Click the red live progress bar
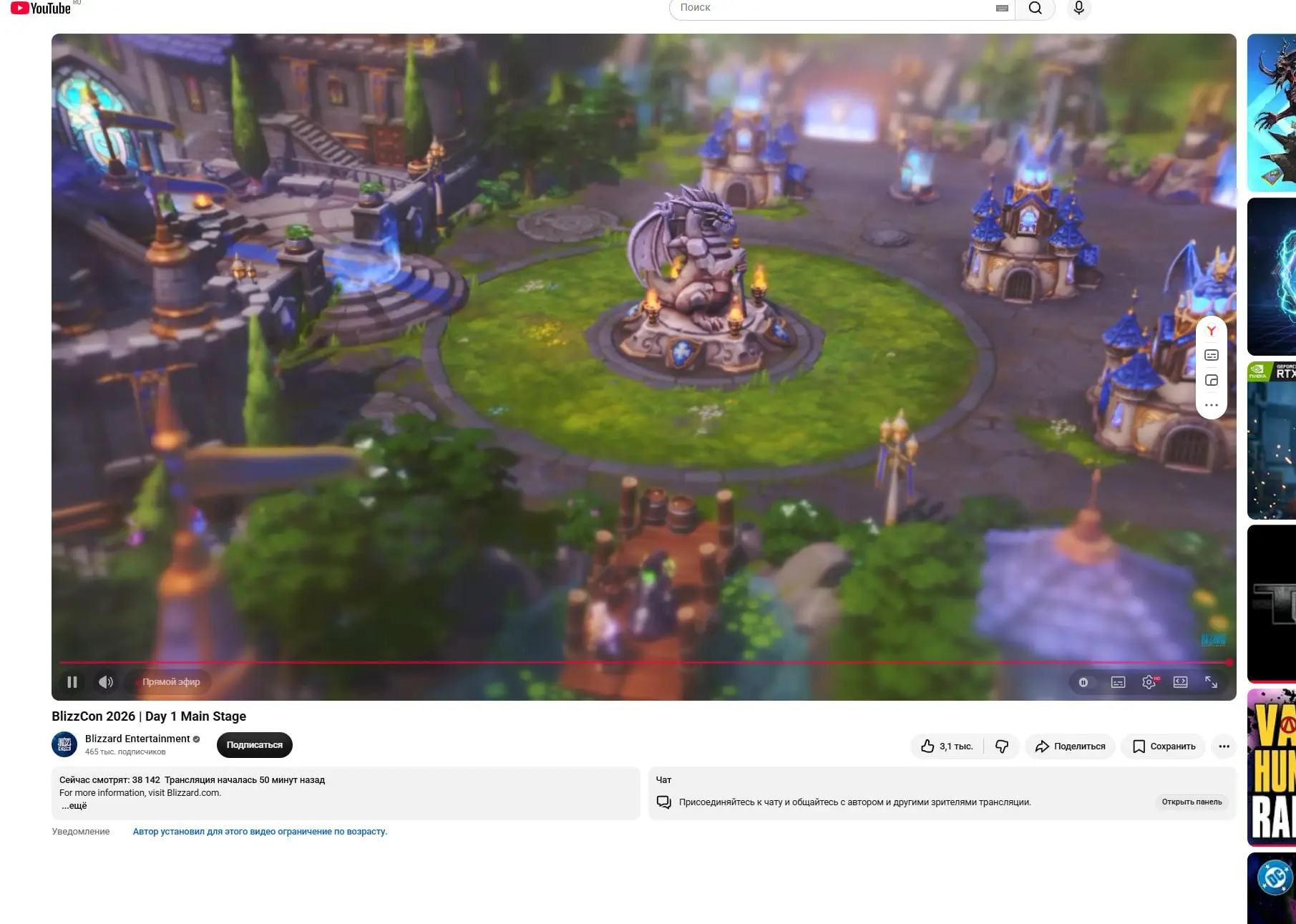The height and width of the screenshot is (924, 1296). point(644,663)
